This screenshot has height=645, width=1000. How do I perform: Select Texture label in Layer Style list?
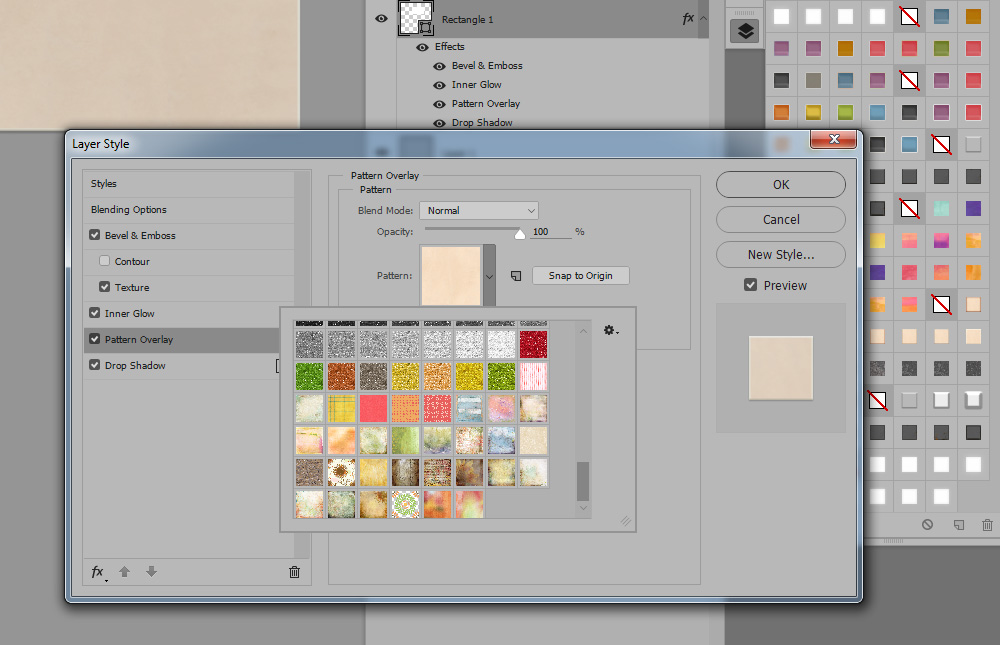[x=132, y=288]
